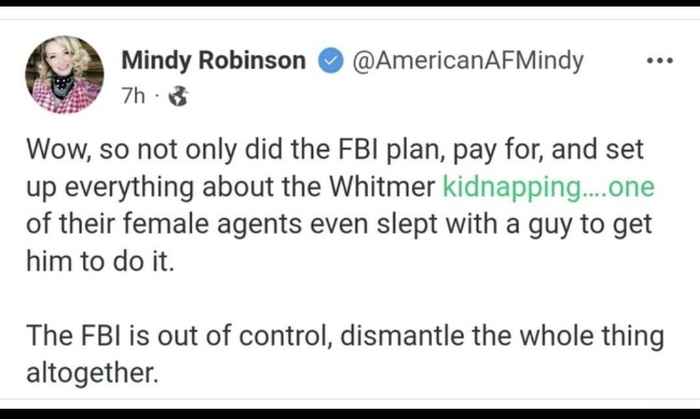The image size is (700, 419).
Task: Open the @AmericanAFMindy handle link
Action: 465,62
